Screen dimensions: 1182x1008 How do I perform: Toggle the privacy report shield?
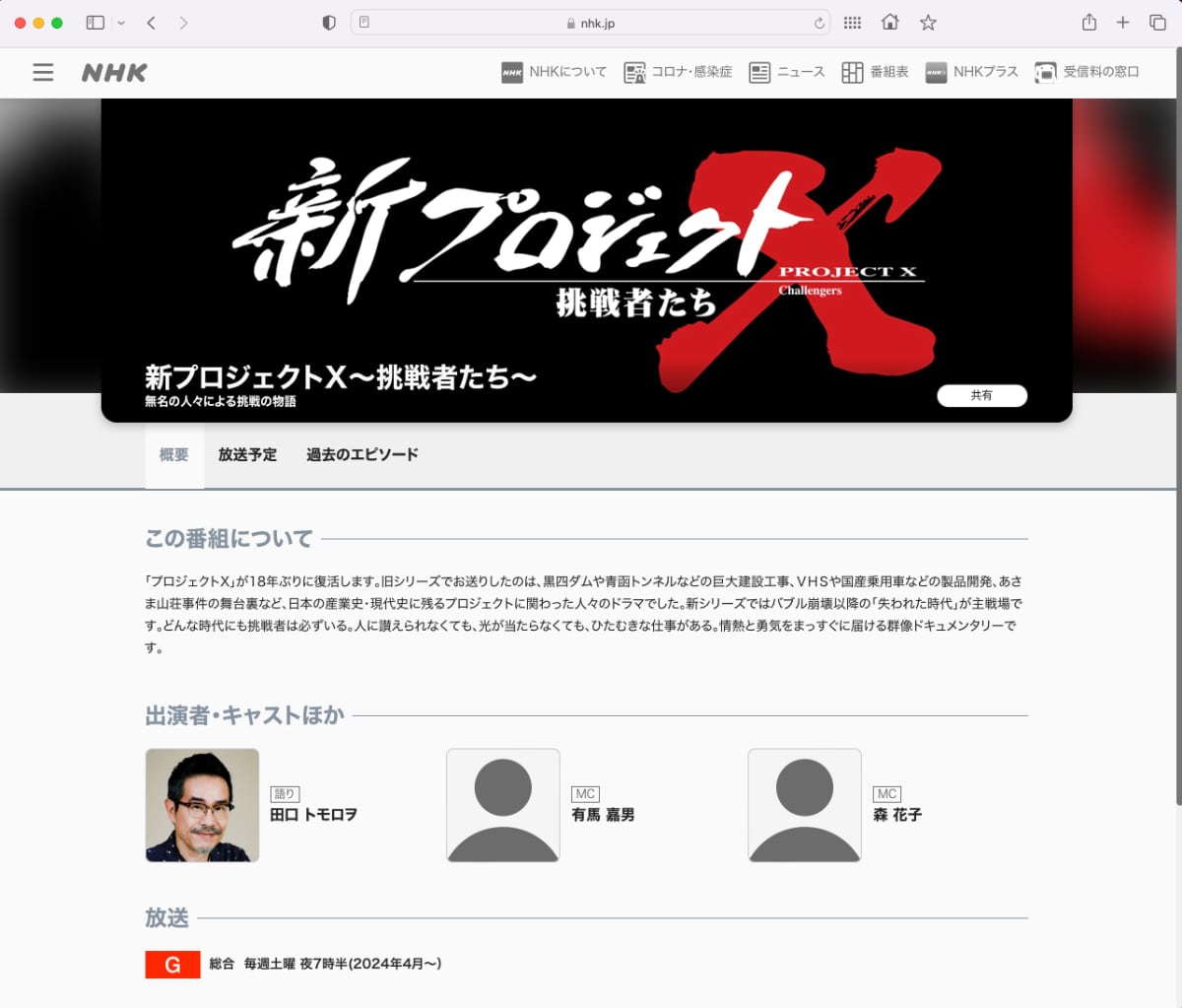click(328, 22)
